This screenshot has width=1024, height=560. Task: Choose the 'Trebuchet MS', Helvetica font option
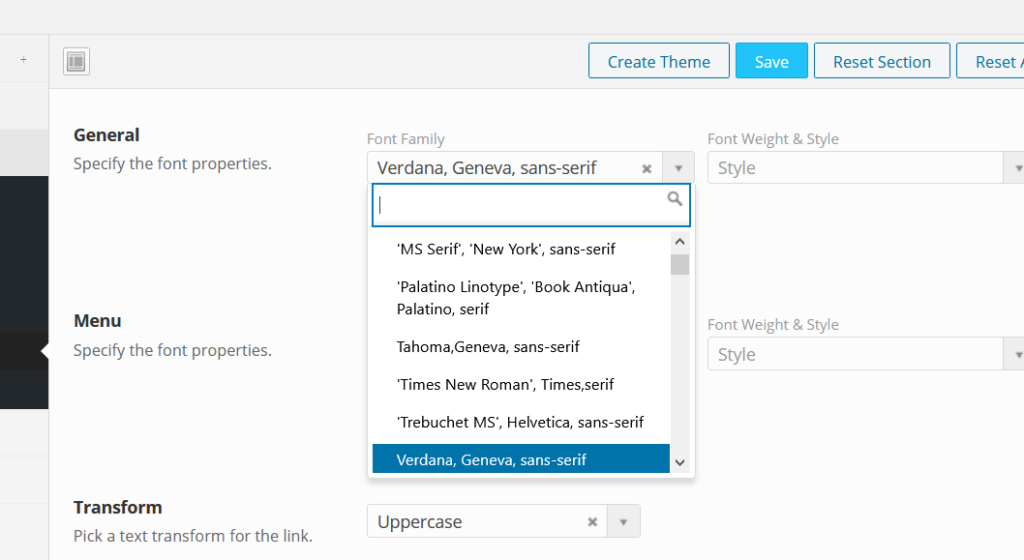520,422
